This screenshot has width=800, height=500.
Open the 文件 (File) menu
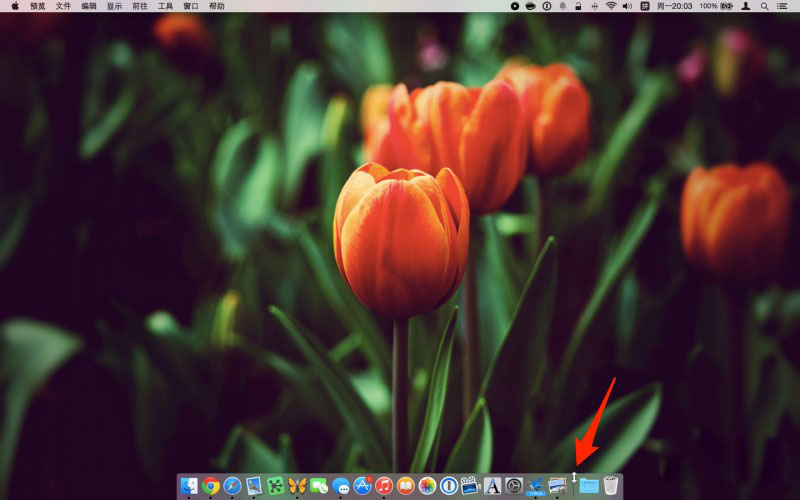63,6
